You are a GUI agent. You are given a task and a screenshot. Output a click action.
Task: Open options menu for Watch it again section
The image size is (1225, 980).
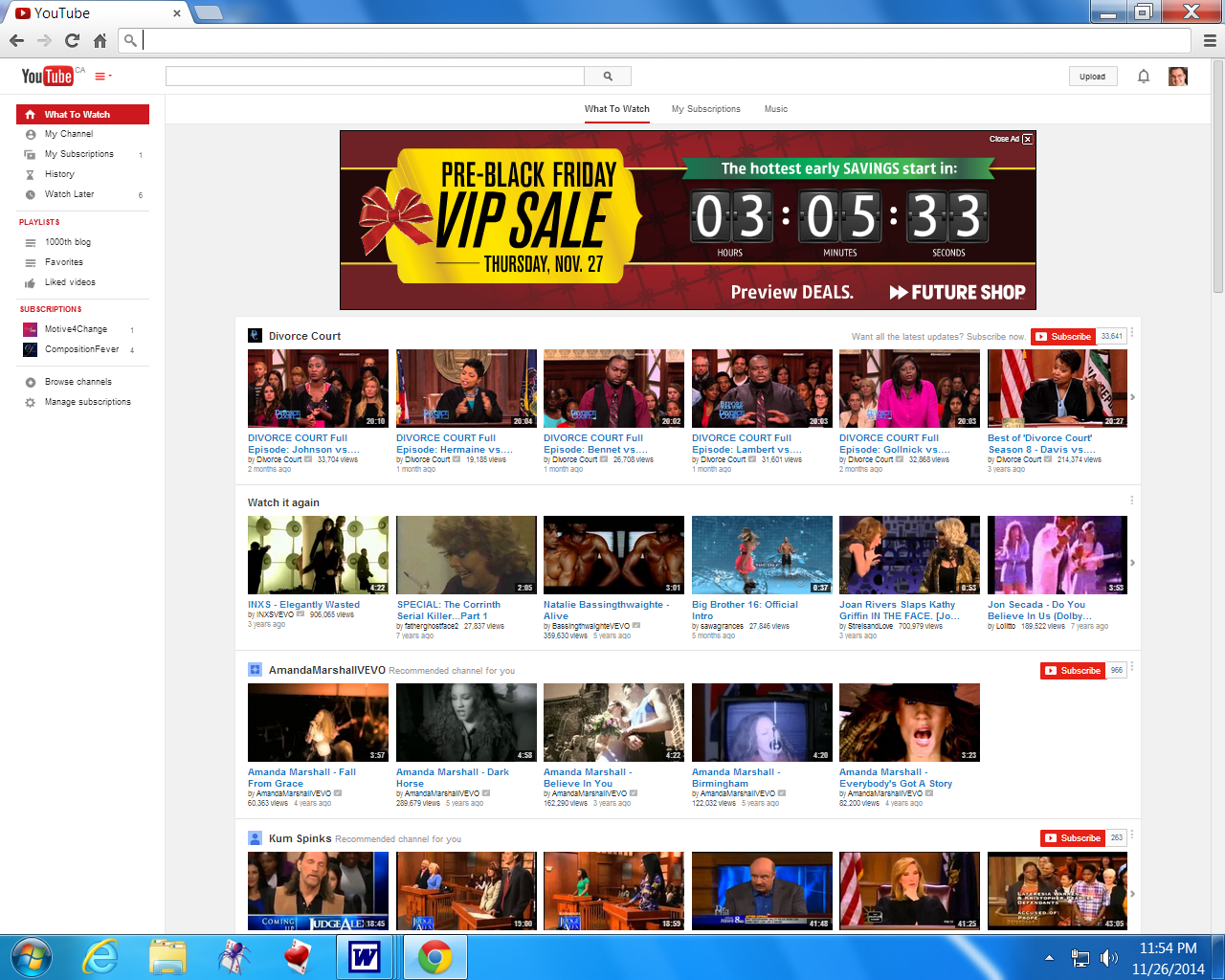1132,501
